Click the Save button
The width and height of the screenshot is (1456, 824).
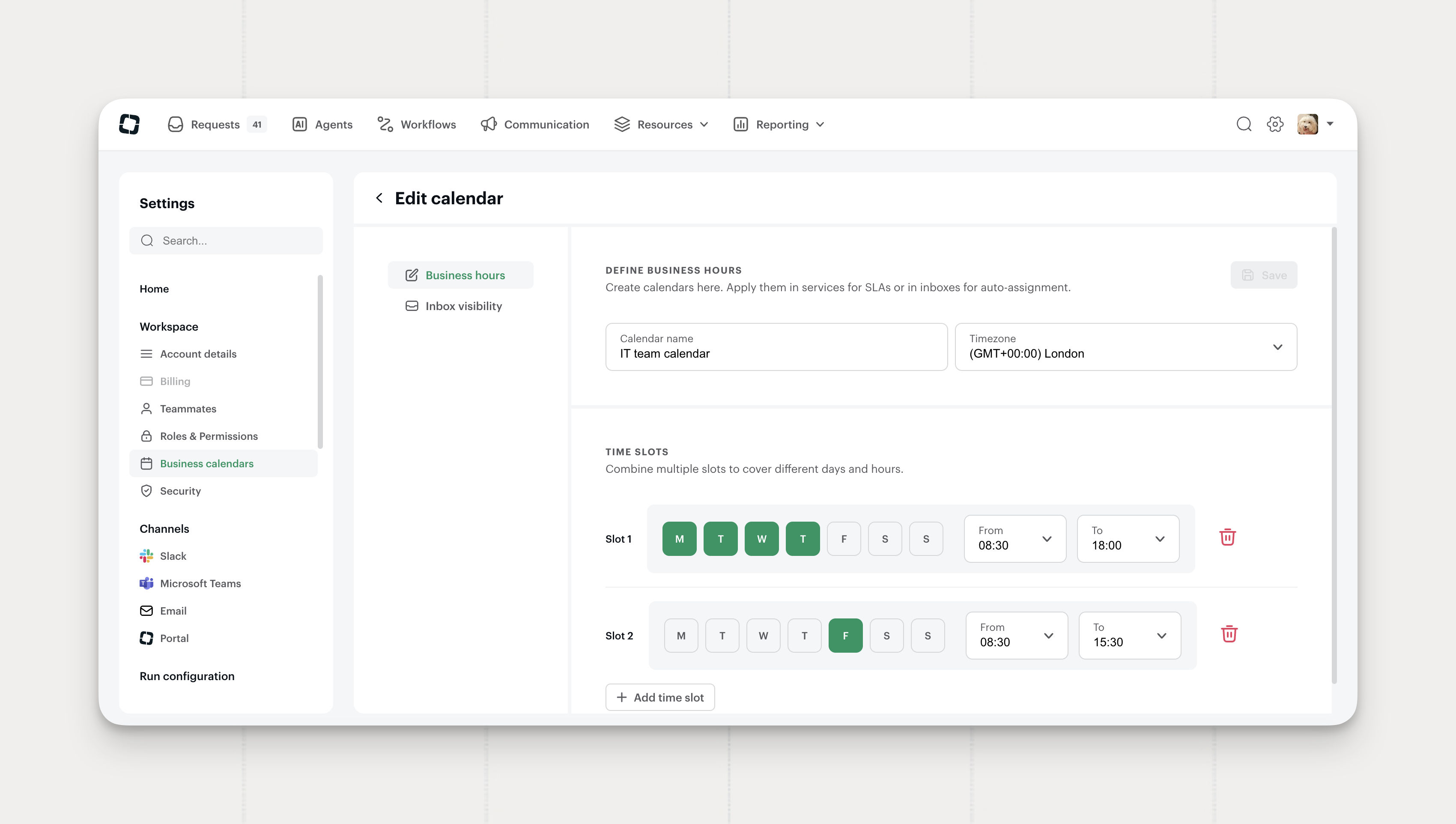tap(1263, 275)
